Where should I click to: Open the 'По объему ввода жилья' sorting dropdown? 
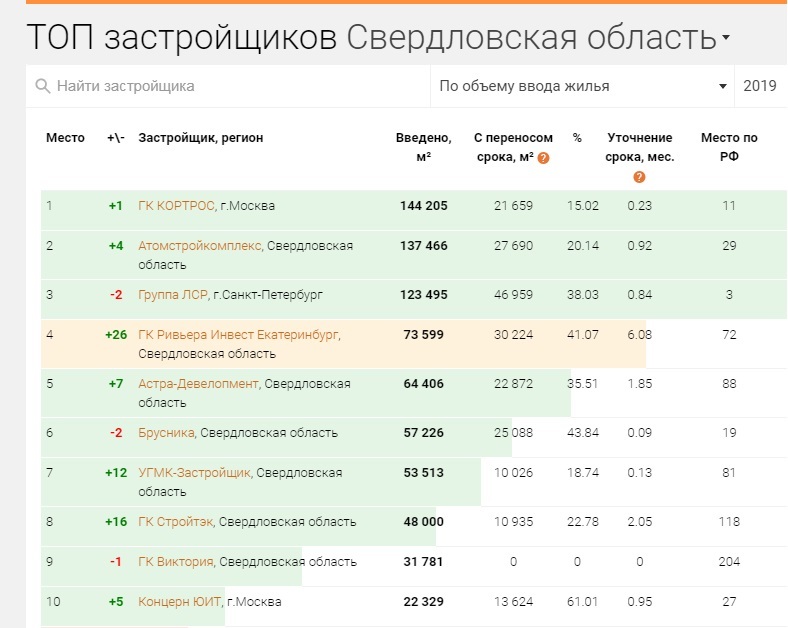coord(583,87)
